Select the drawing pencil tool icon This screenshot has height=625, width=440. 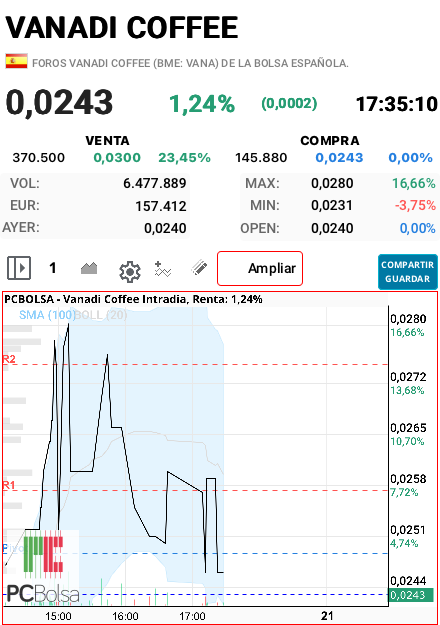(x=199, y=268)
